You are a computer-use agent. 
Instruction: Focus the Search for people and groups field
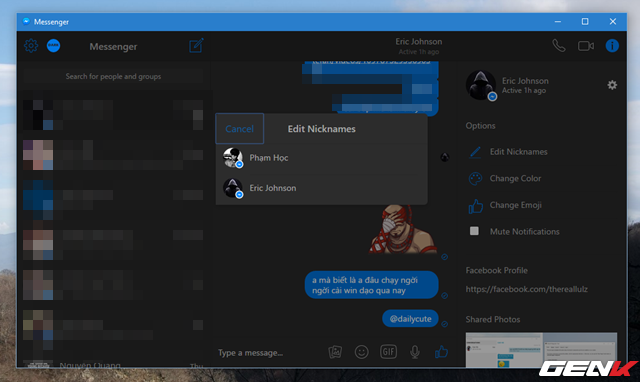(113, 76)
